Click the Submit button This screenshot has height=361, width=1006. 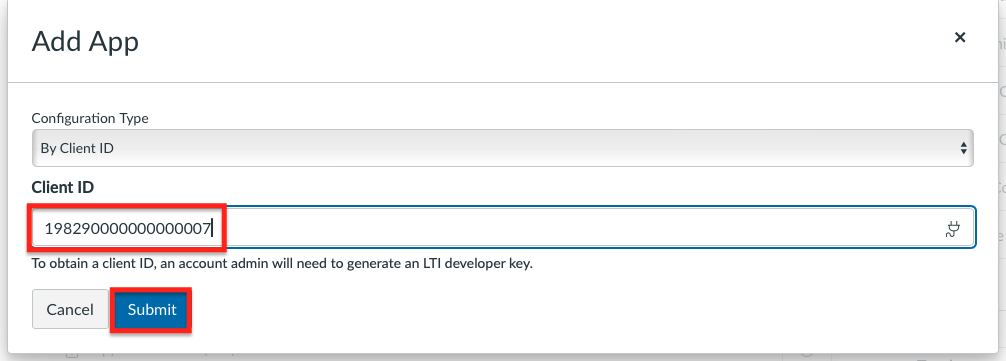pos(151,310)
